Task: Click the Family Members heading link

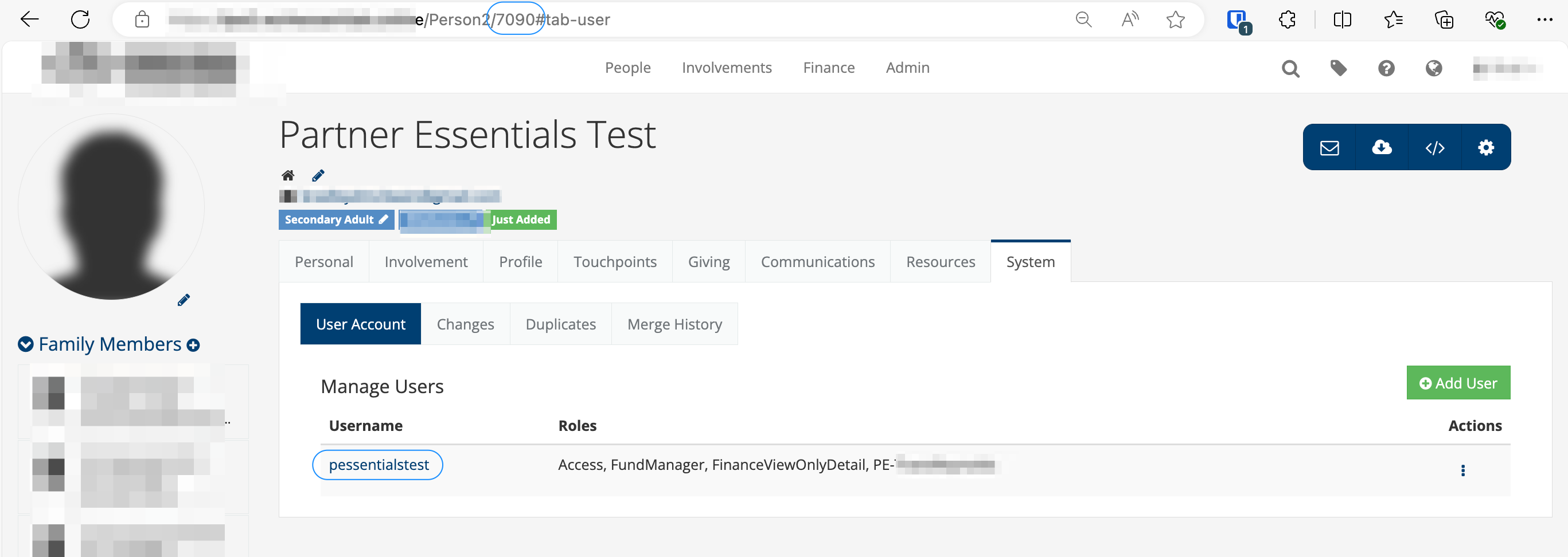Action: 110,344
